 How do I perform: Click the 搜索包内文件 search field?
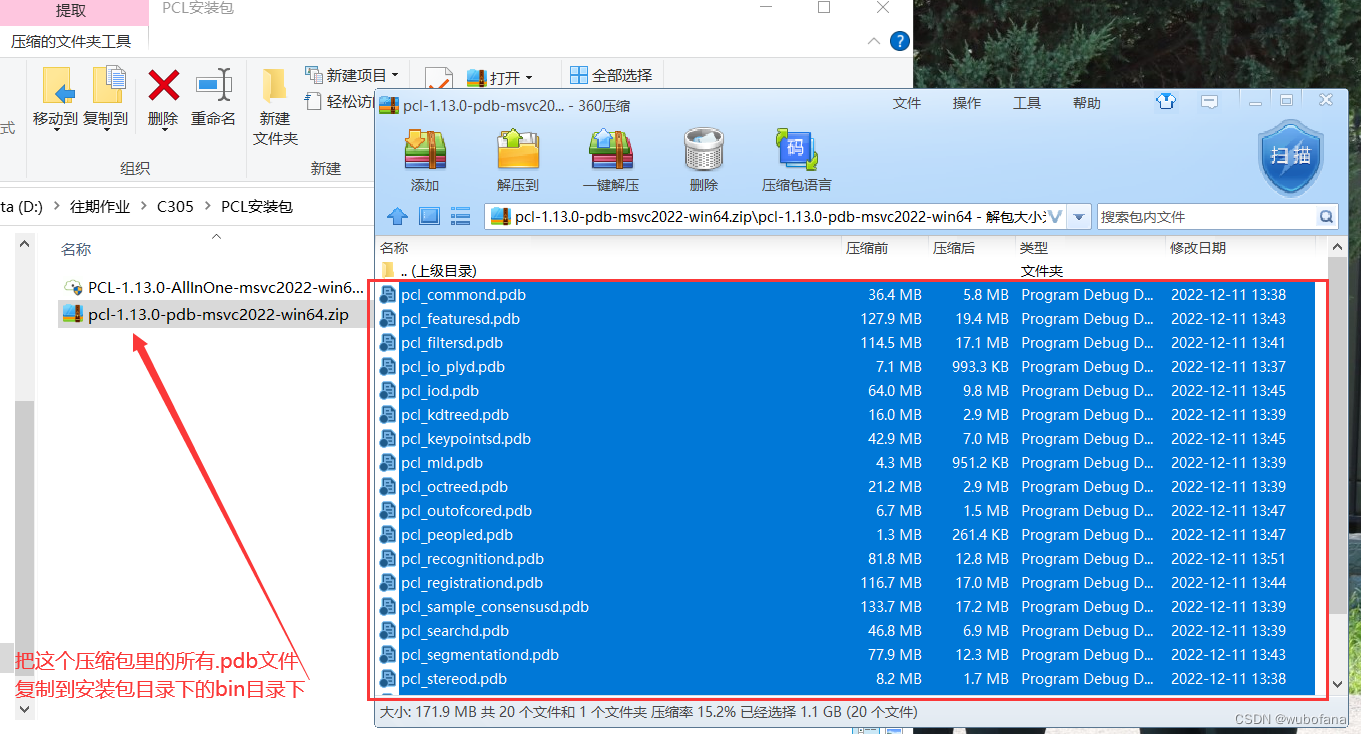[x=1207, y=216]
